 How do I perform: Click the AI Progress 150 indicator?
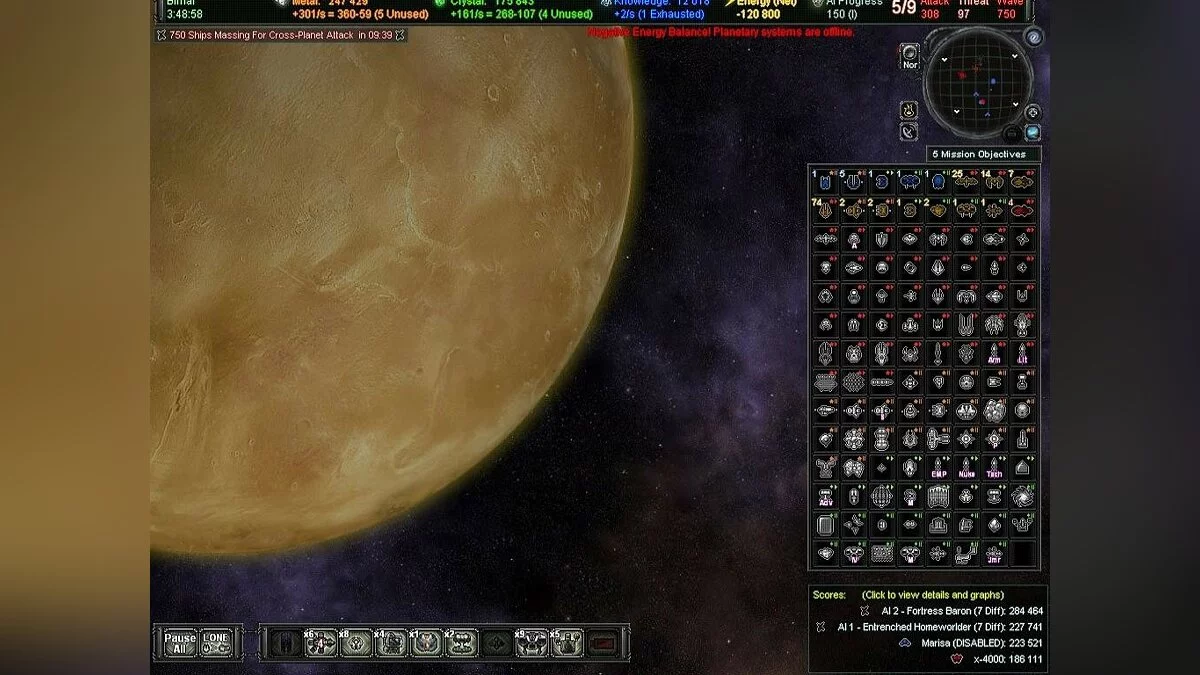tap(847, 9)
